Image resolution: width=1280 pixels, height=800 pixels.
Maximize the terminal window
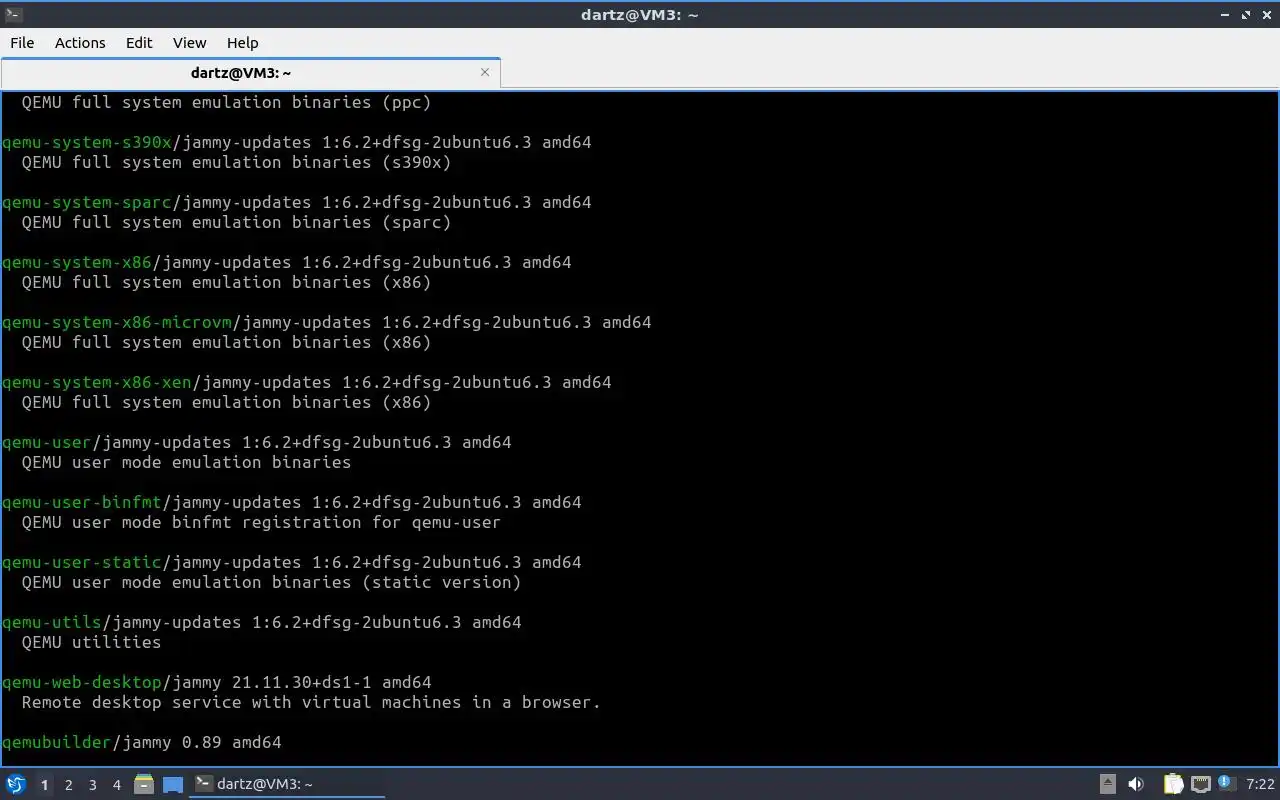click(1246, 14)
